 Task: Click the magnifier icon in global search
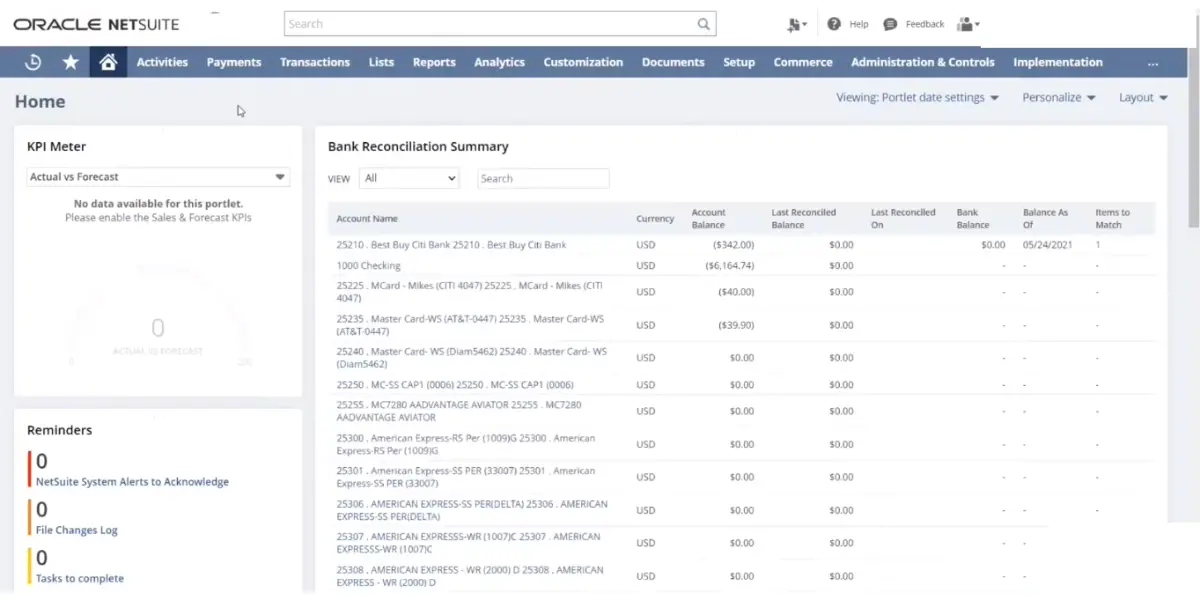point(704,24)
